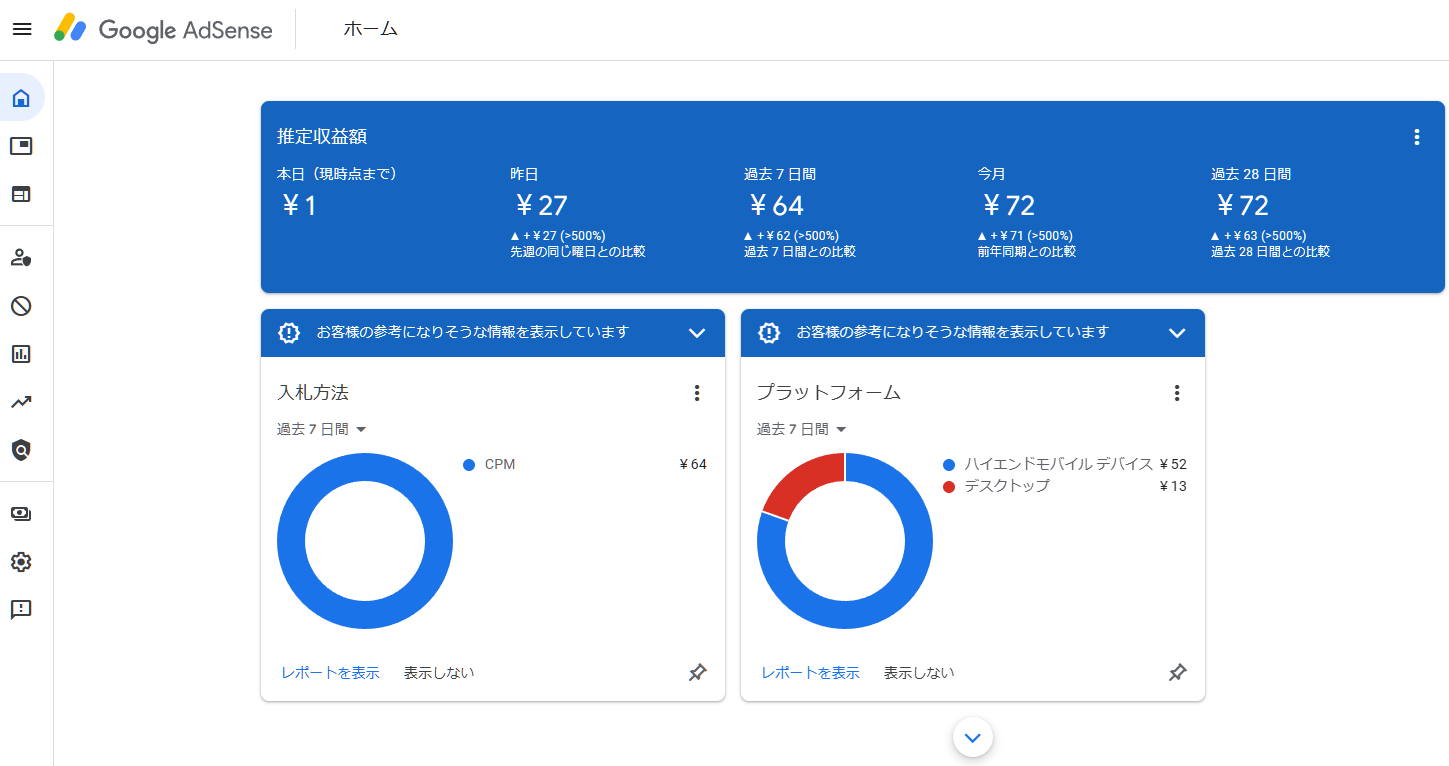
Task: Click ￥13 value in platform legend
Action: 1173,487
